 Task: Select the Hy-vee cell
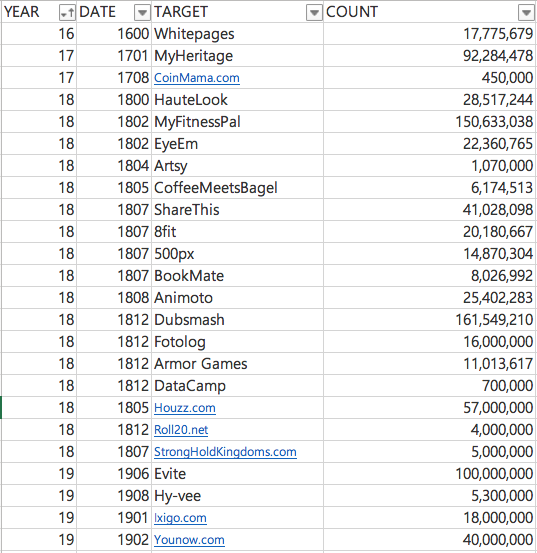(x=238, y=496)
